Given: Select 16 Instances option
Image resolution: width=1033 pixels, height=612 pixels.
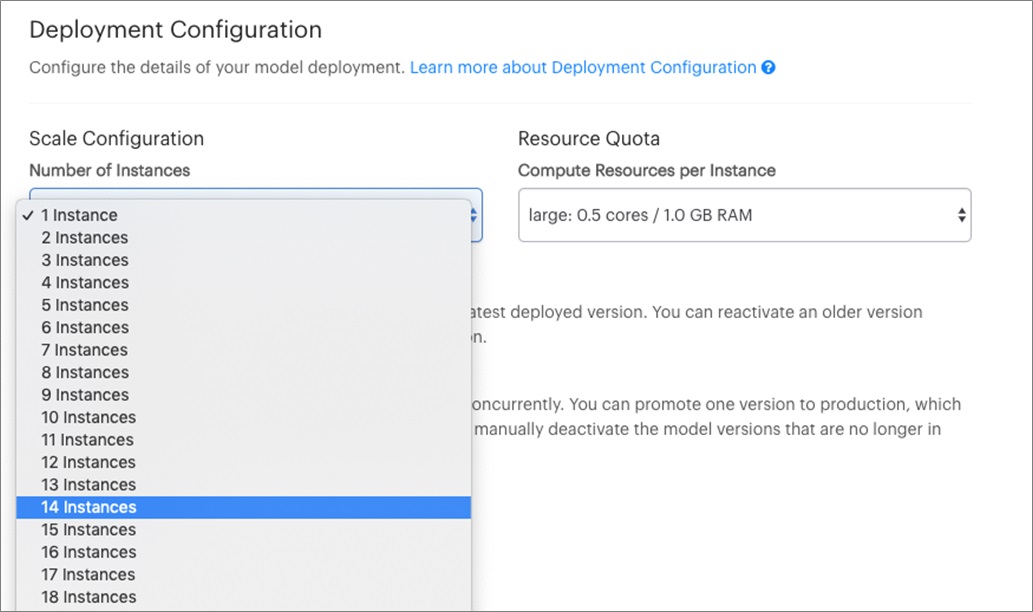Looking at the screenshot, I should [244, 552].
